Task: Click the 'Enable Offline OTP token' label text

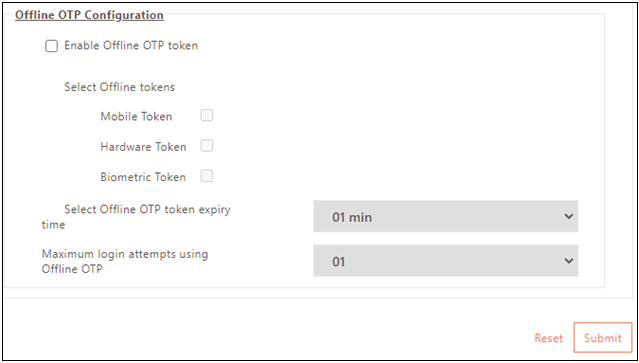Action: click(131, 45)
